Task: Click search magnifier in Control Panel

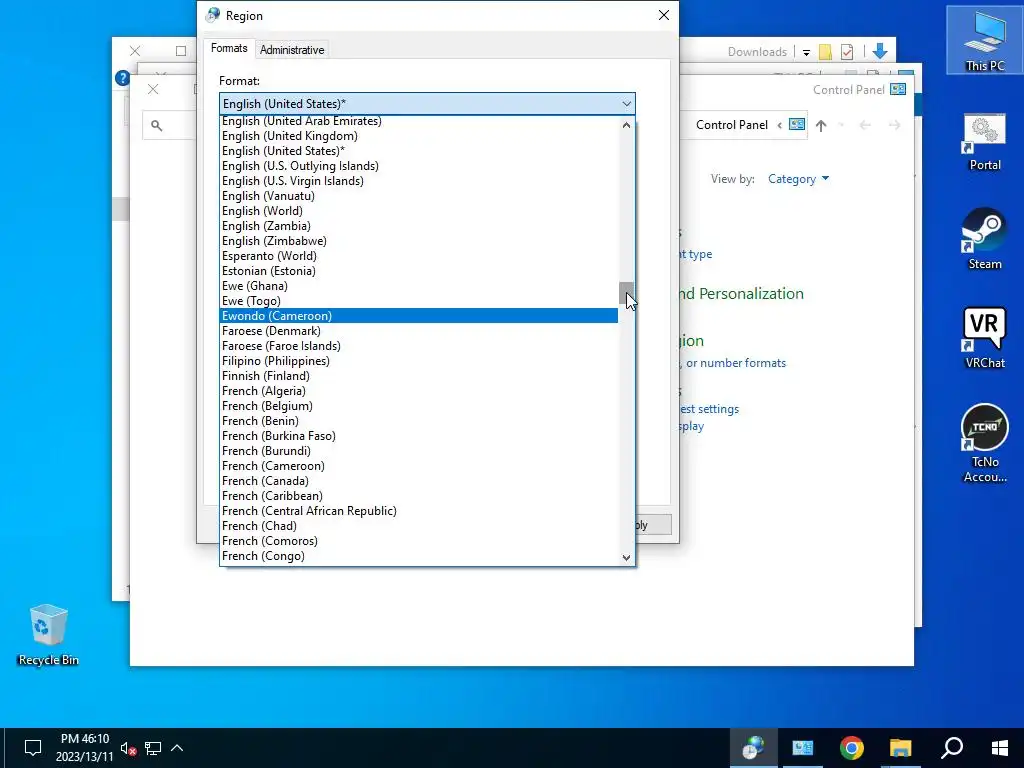Action: coord(156,125)
